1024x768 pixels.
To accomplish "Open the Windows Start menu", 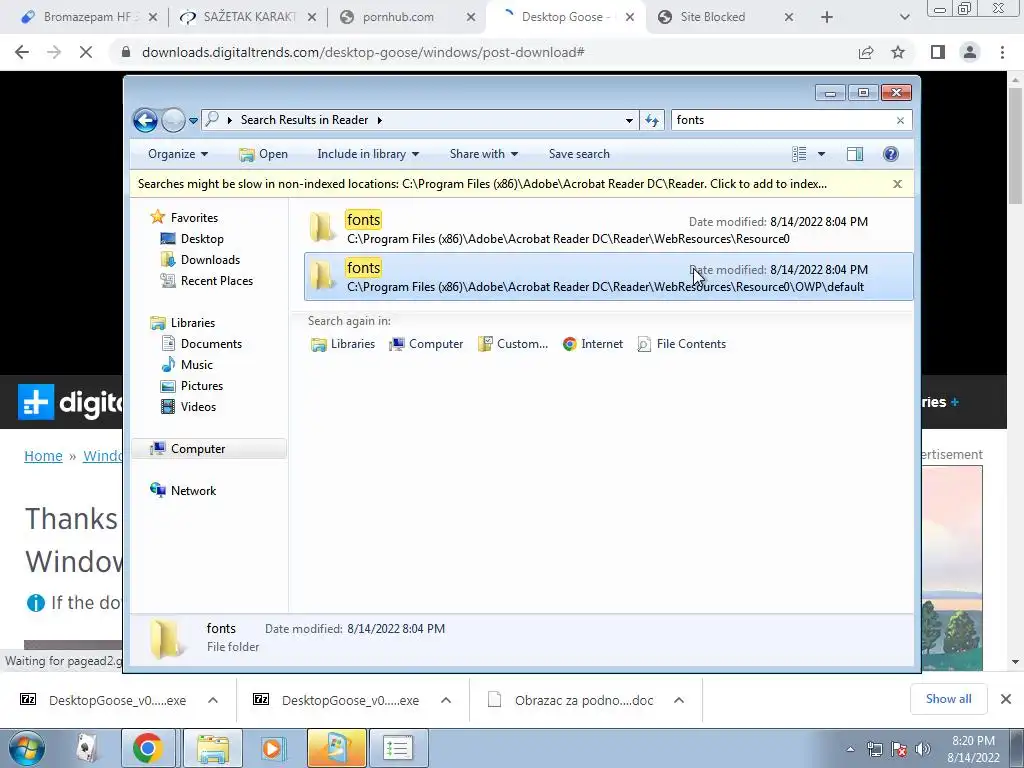I will (x=26, y=748).
